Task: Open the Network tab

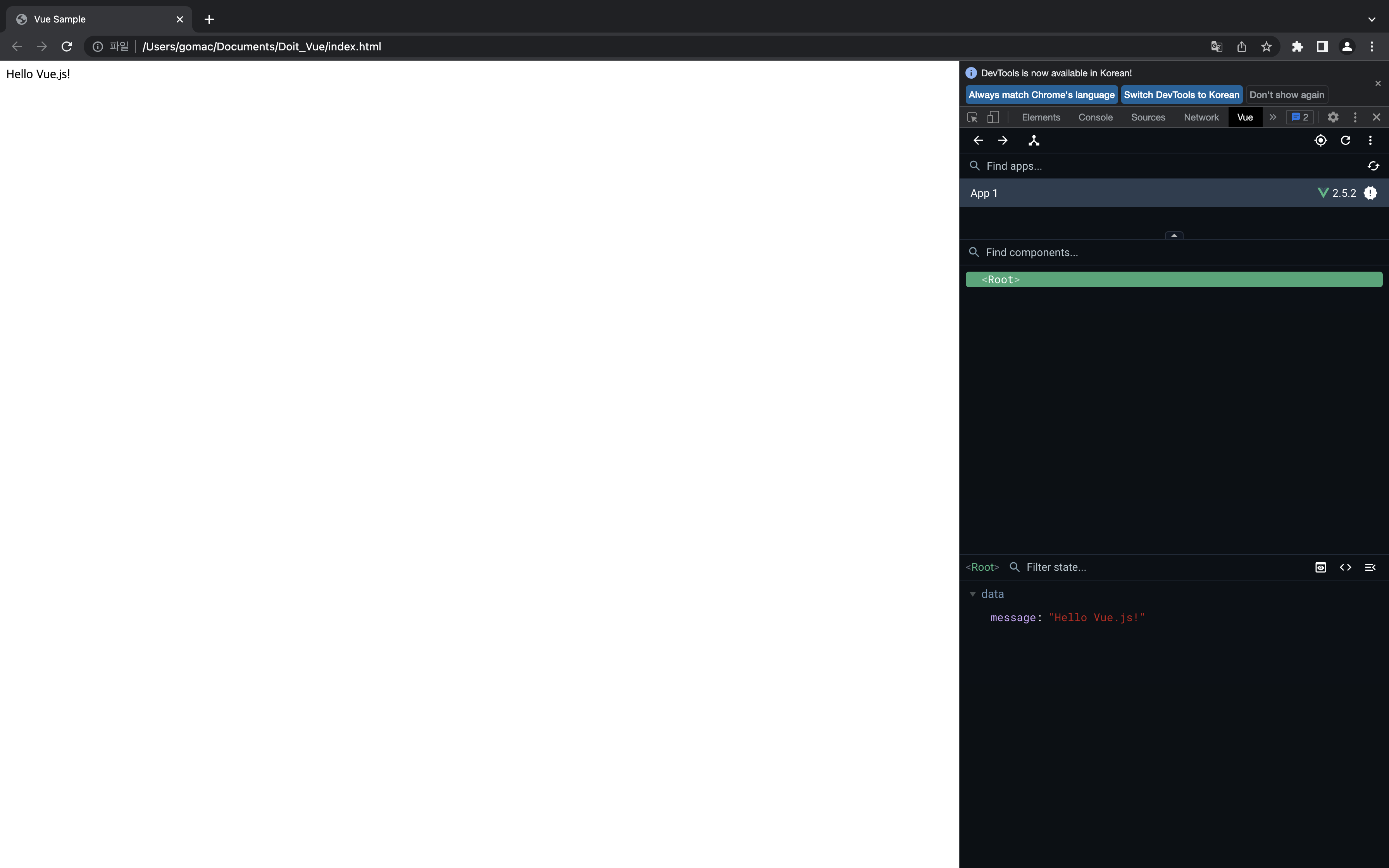Action: pyautogui.click(x=1201, y=117)
